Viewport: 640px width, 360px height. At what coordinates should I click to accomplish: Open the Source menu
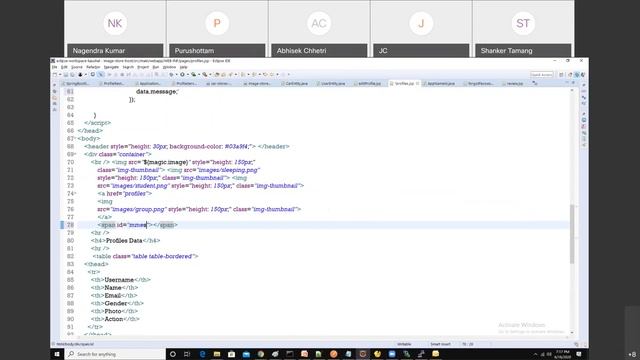tap(77, 67)
